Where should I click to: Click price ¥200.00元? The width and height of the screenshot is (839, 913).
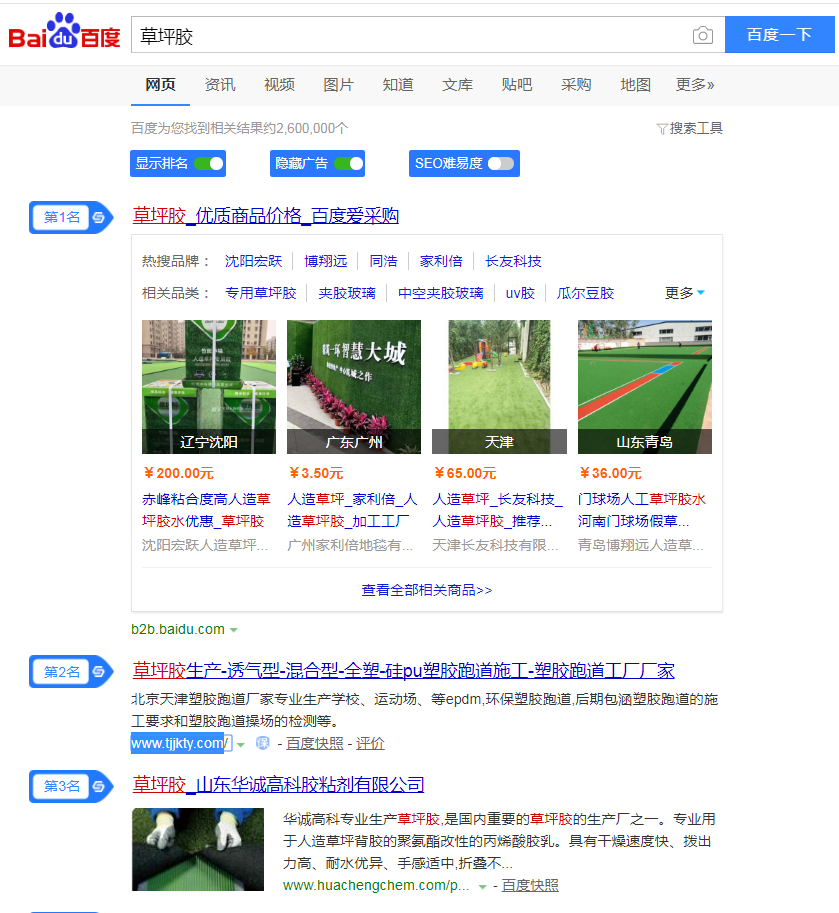[x=179, y=473]
